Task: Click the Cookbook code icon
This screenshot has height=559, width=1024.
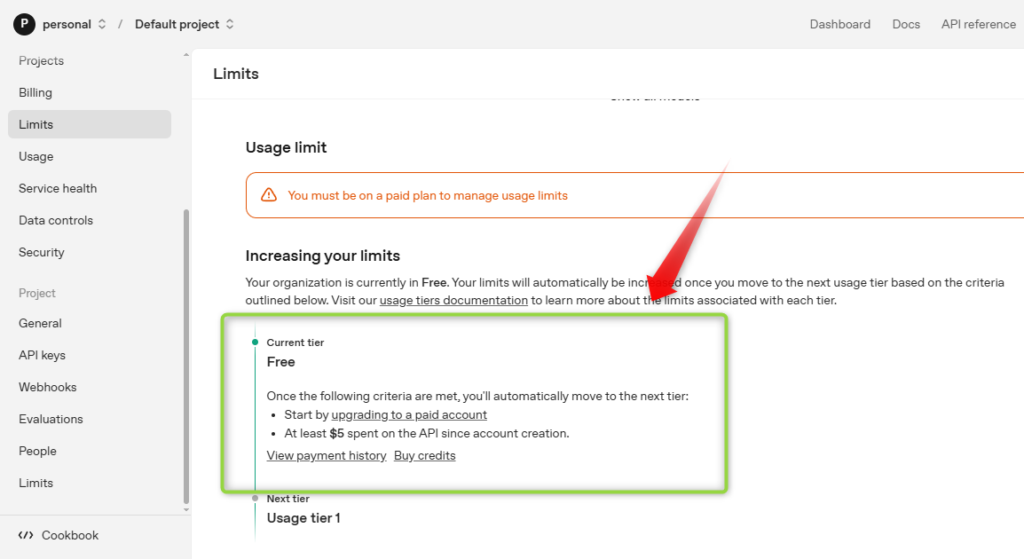Action: tap(26, 535)
